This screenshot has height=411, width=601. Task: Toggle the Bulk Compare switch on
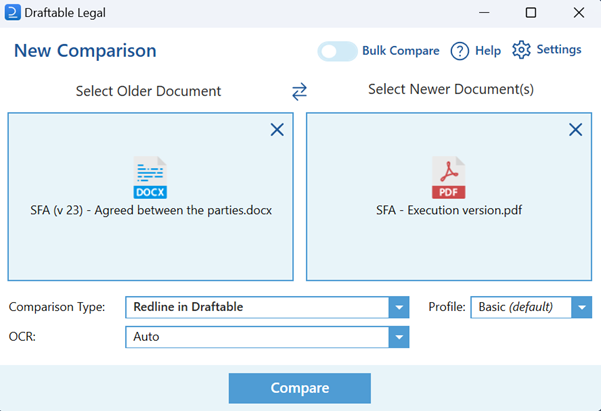(x=337, y=51)
